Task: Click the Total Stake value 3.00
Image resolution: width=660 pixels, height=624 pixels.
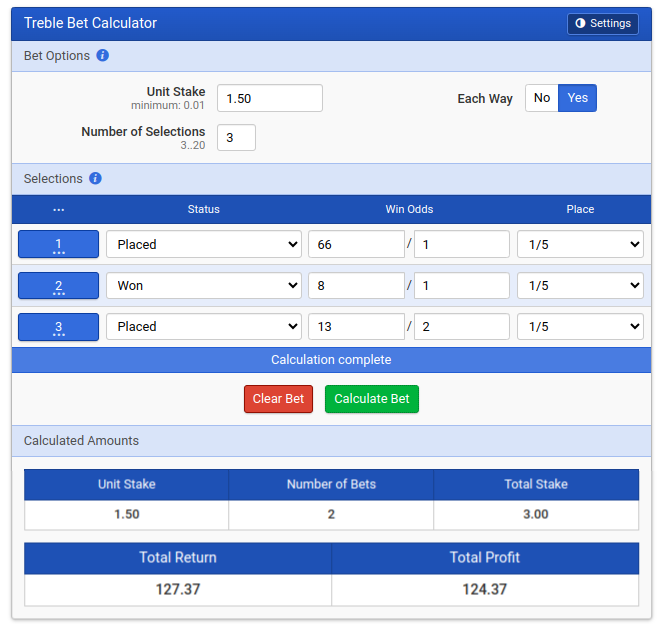Action: point(535,514)
